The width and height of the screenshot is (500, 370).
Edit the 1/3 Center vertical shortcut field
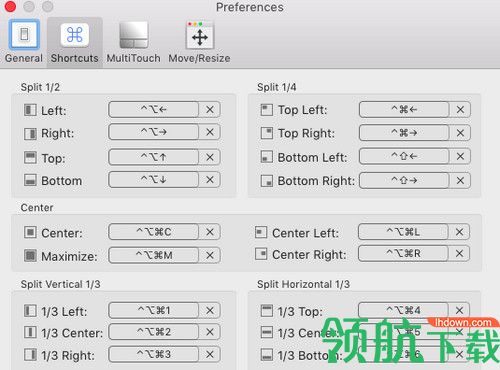coord(154,332)
